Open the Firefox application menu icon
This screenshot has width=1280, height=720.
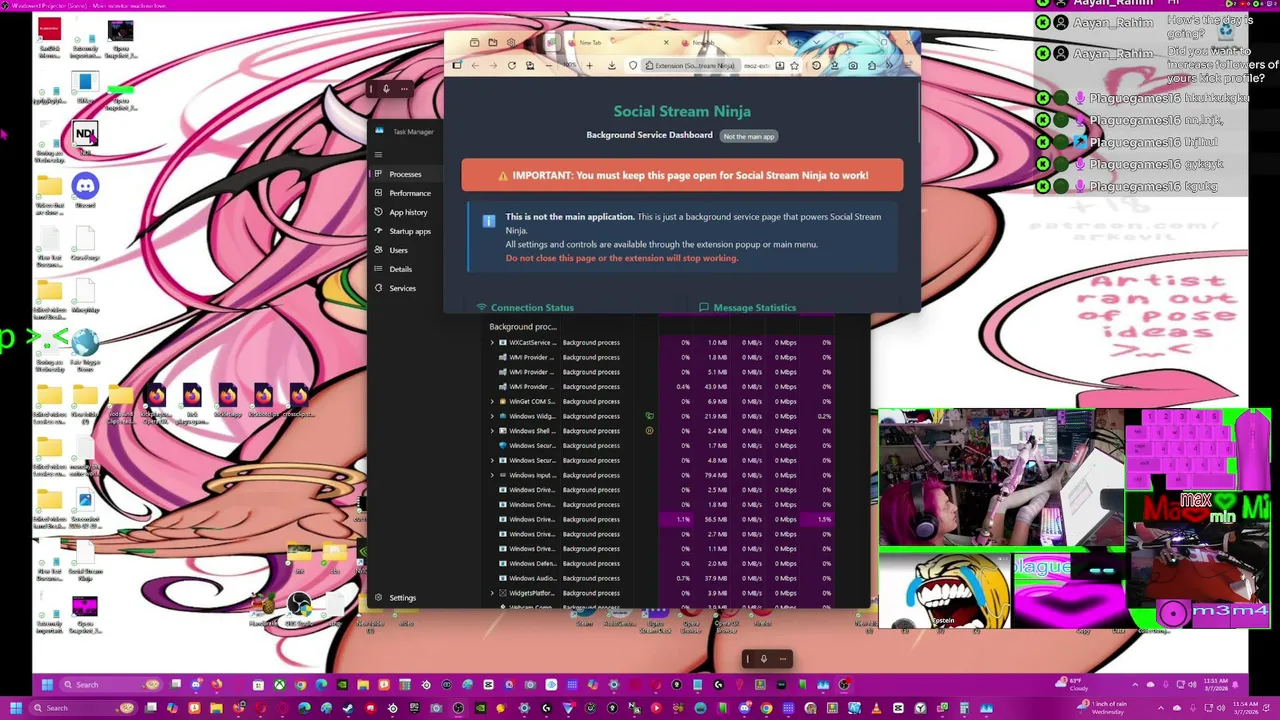coord(907,65)
